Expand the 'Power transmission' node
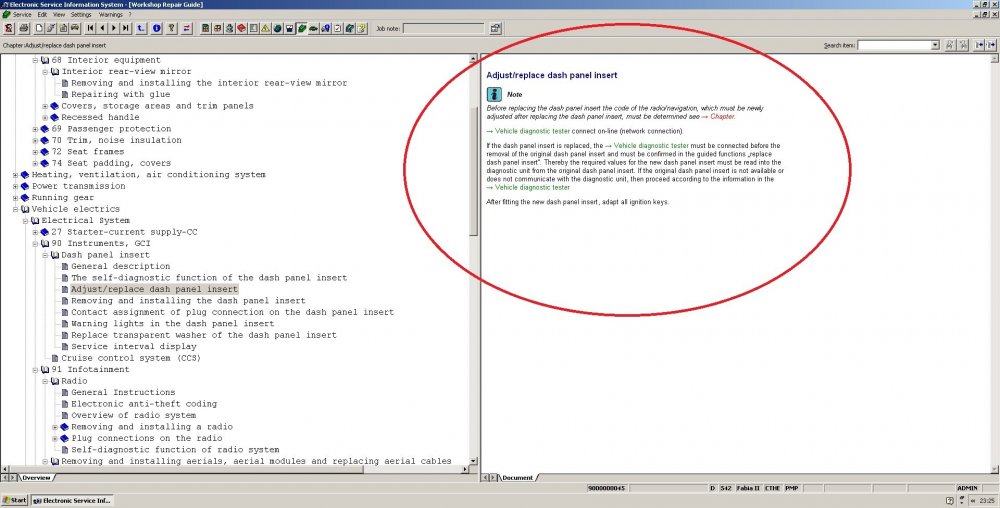Screen dimensions: 1000x508 [x=15, y=187]
